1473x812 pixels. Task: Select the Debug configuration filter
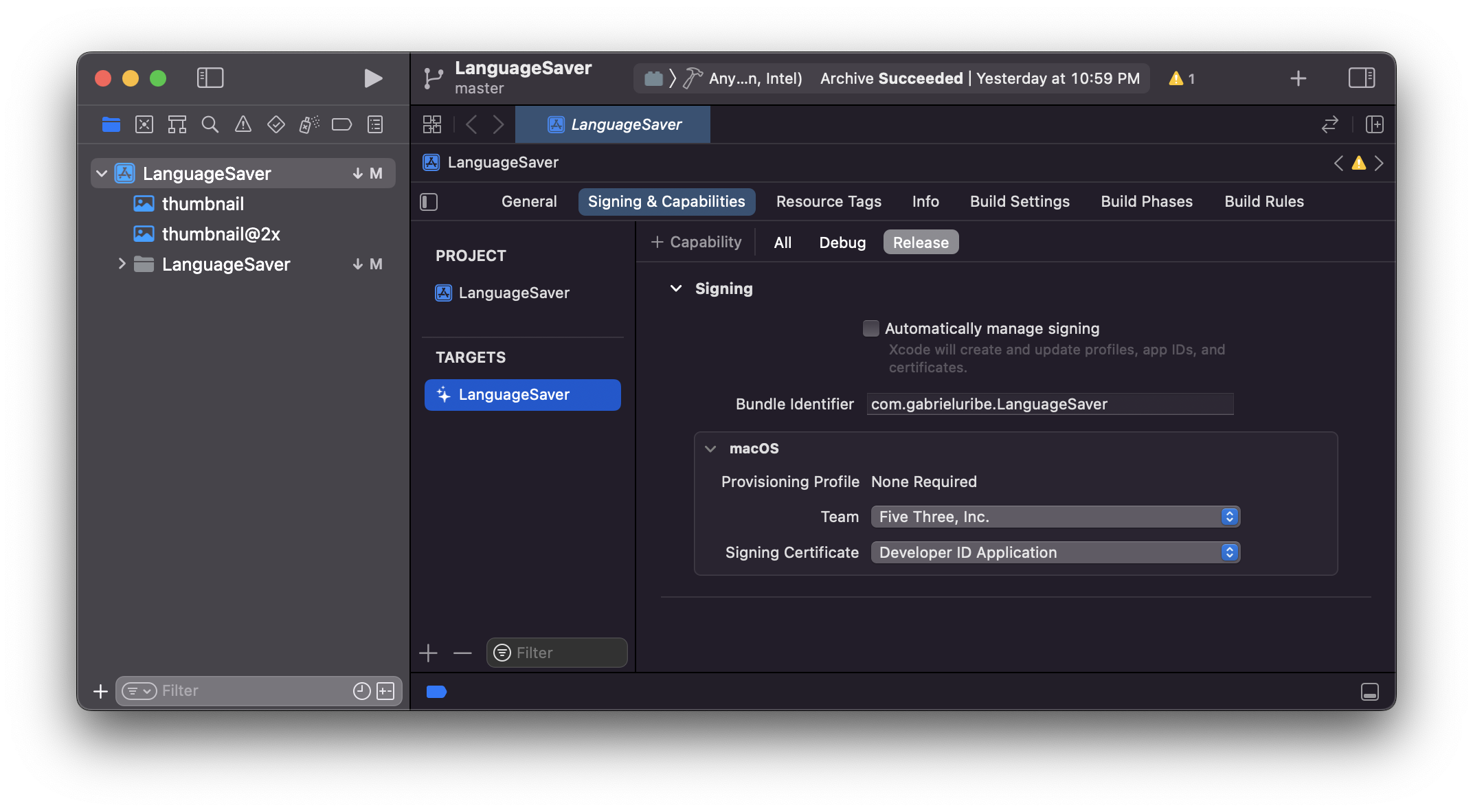[842, 243]
